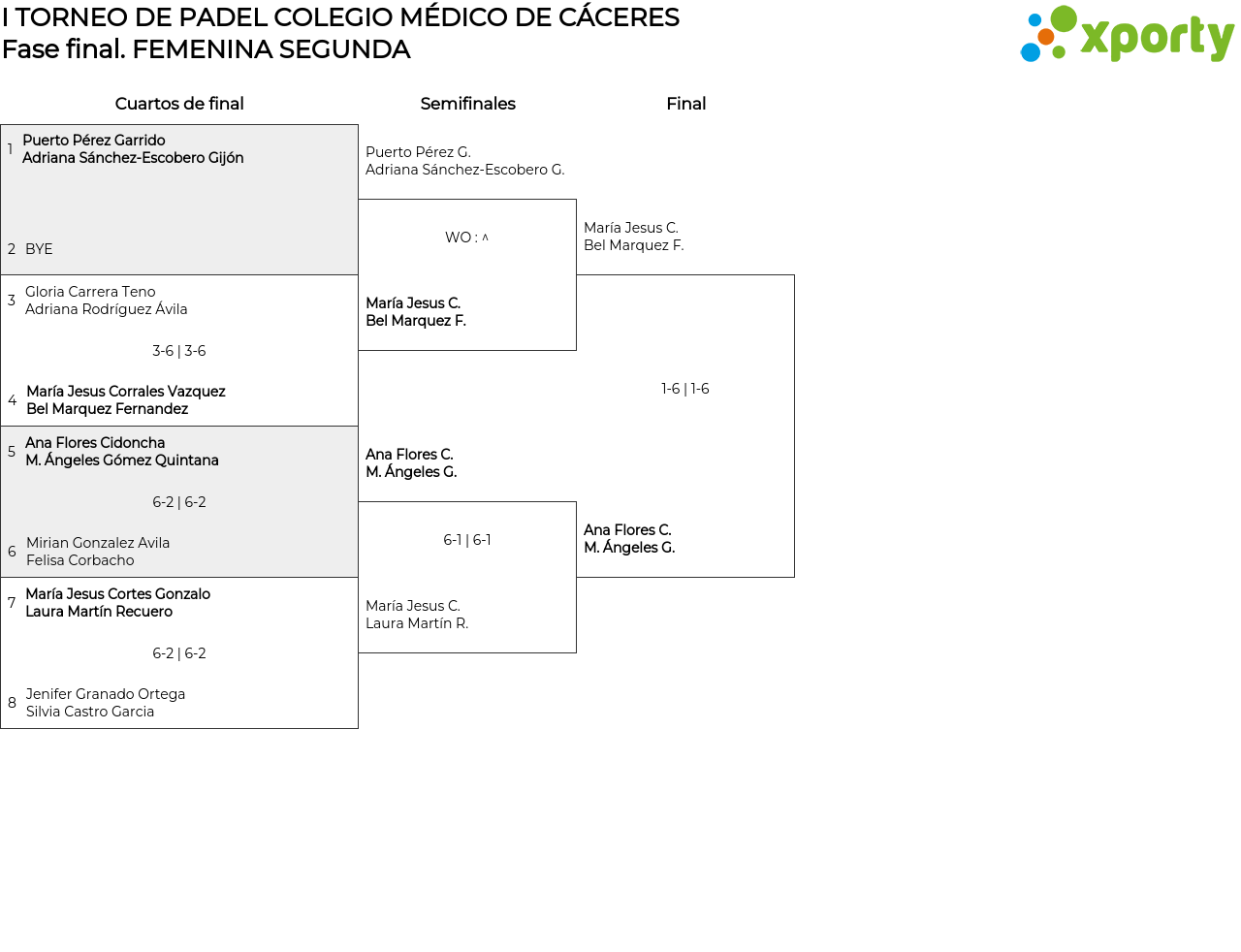Select finalist Ana Flores C. in Final column
Image resolution: width=1241 pixels, height=952 pixels.
(628, 539)
